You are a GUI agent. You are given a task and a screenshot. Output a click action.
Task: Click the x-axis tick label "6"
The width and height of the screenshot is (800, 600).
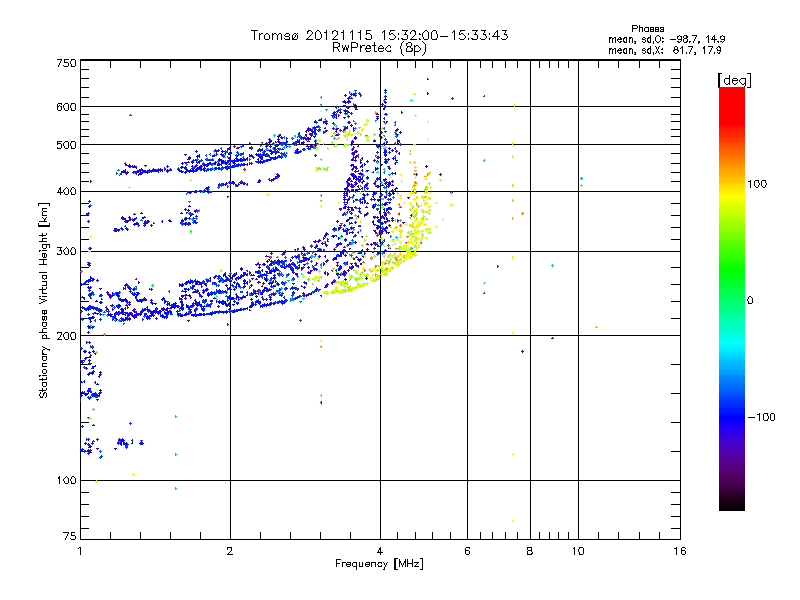(x=467, y=551)
